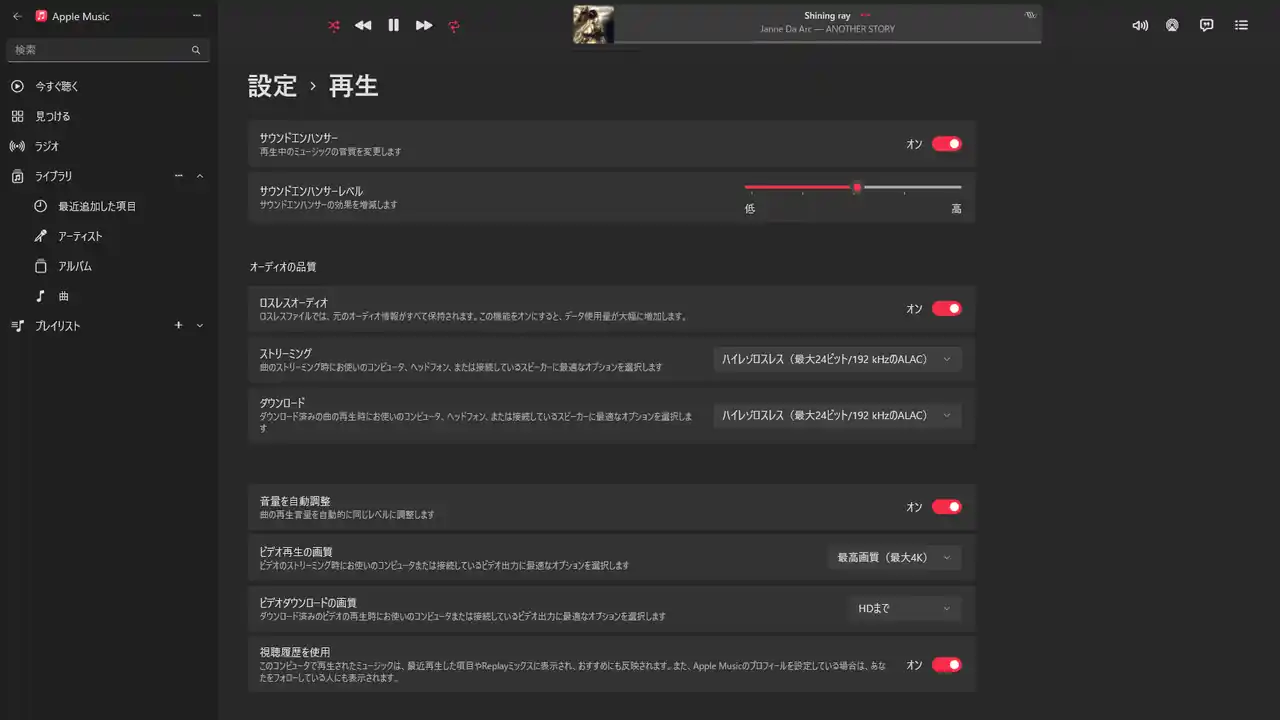Skip to the previous track

point(363,25)
